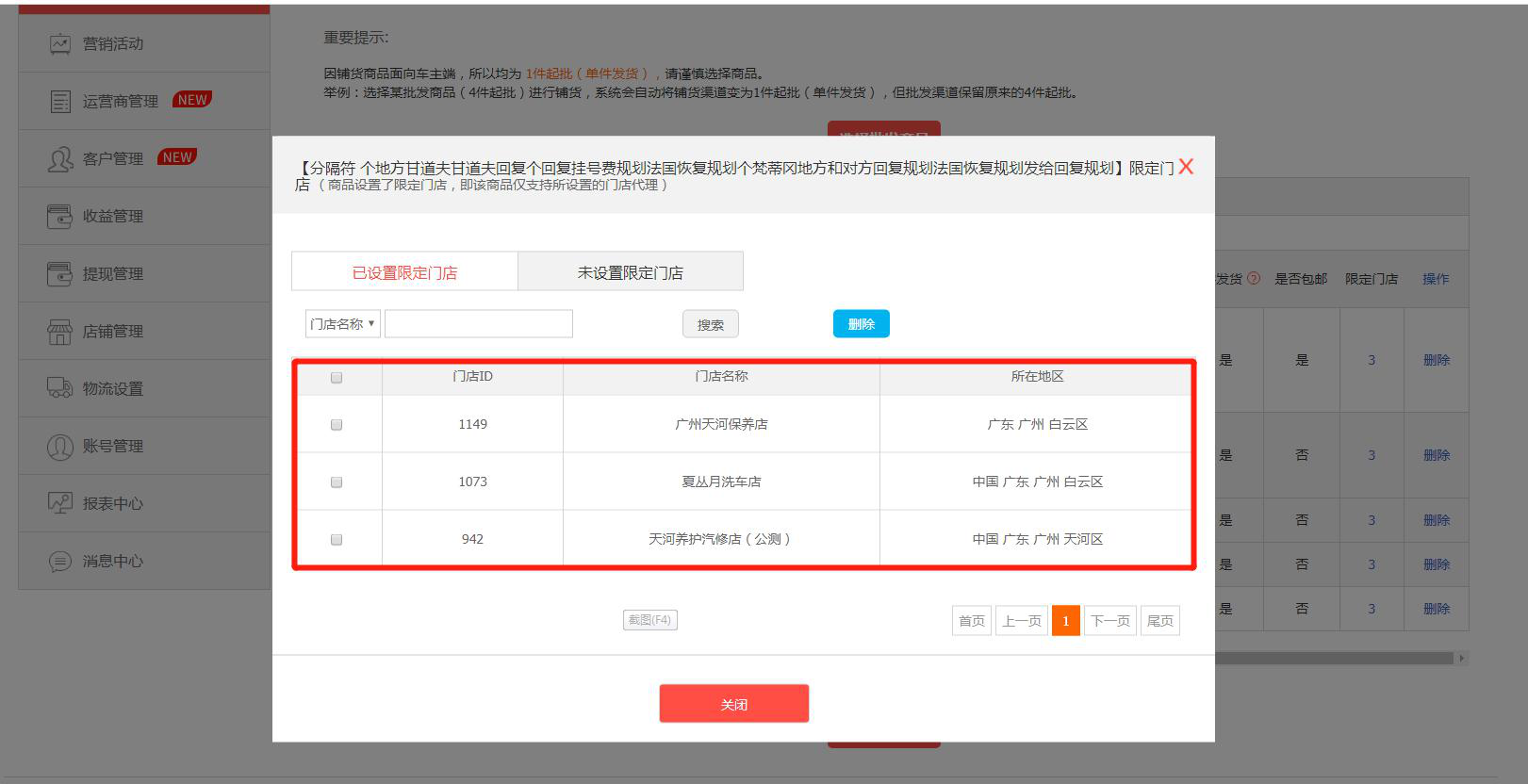This screenshot has height=784, width=1528.
Task: Click the 营销活动 sidebar icon
Action: click(59, 44)
